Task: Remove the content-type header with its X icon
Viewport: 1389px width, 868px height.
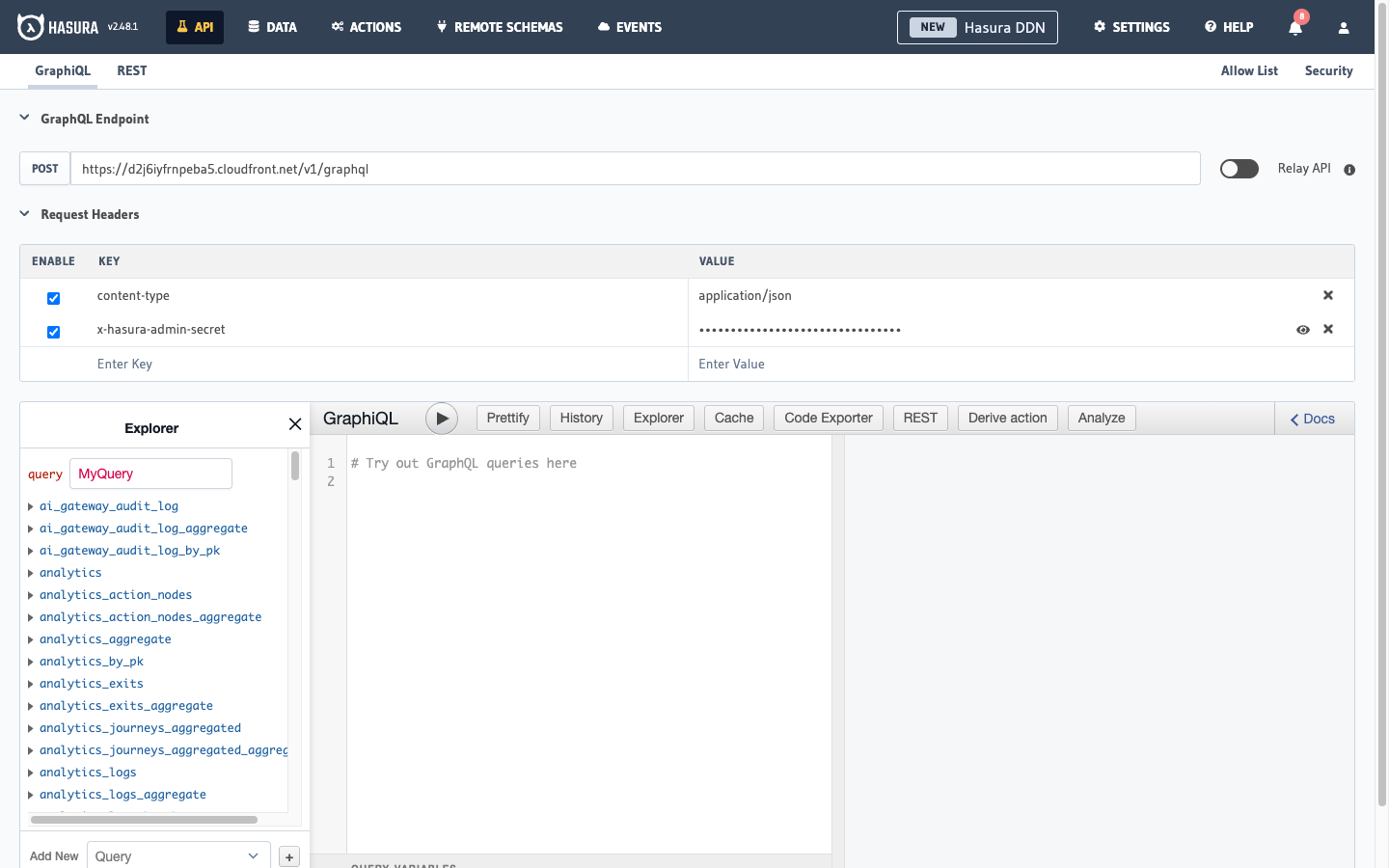Action: pos(1327,295)
